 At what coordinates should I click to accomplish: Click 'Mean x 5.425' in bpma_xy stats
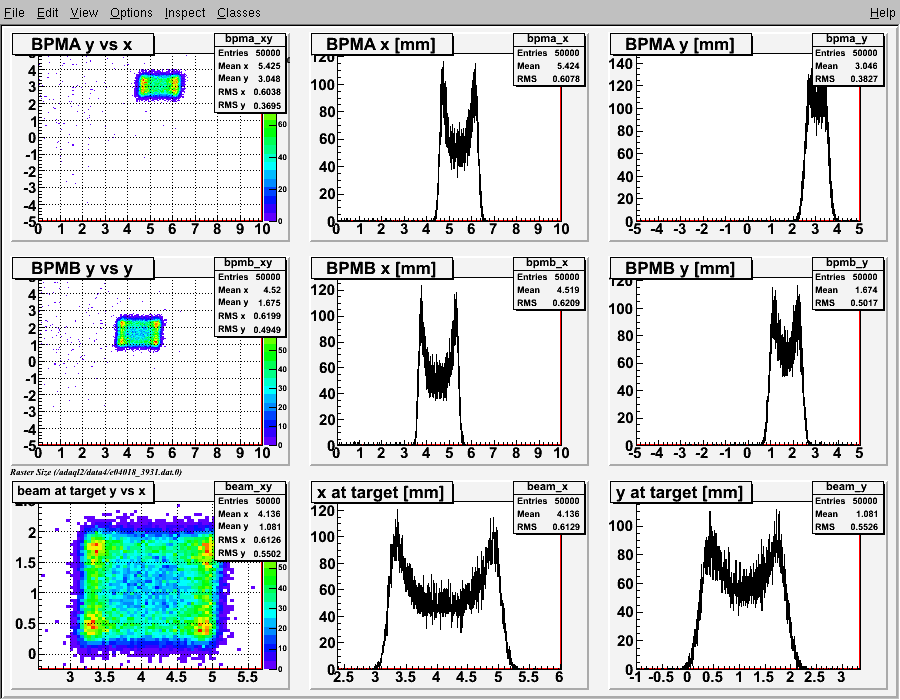click(x=250, y=66)
